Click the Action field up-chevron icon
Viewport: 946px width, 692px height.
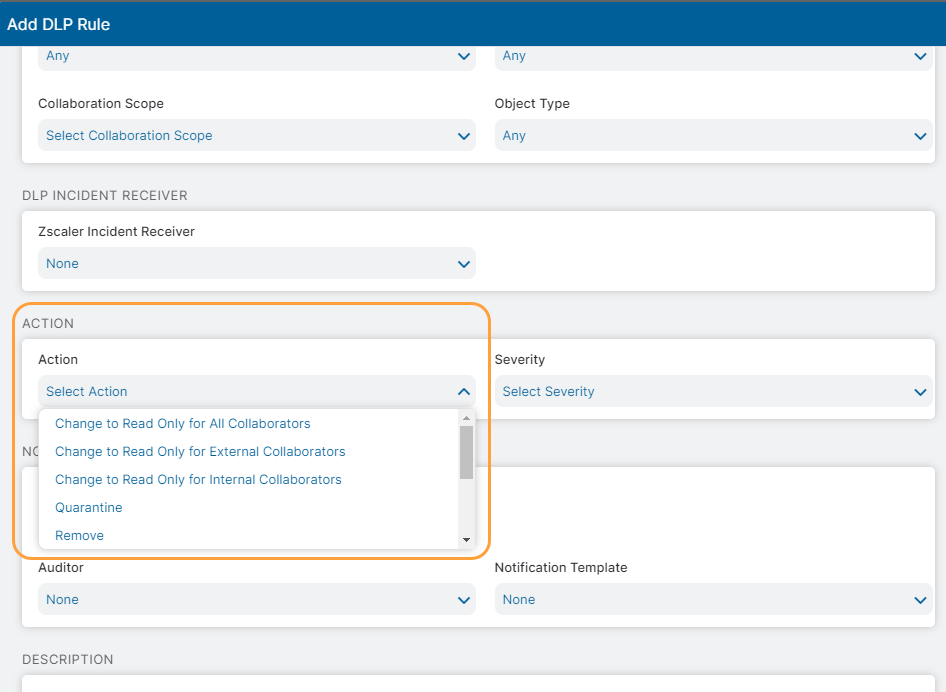[463, 392]
